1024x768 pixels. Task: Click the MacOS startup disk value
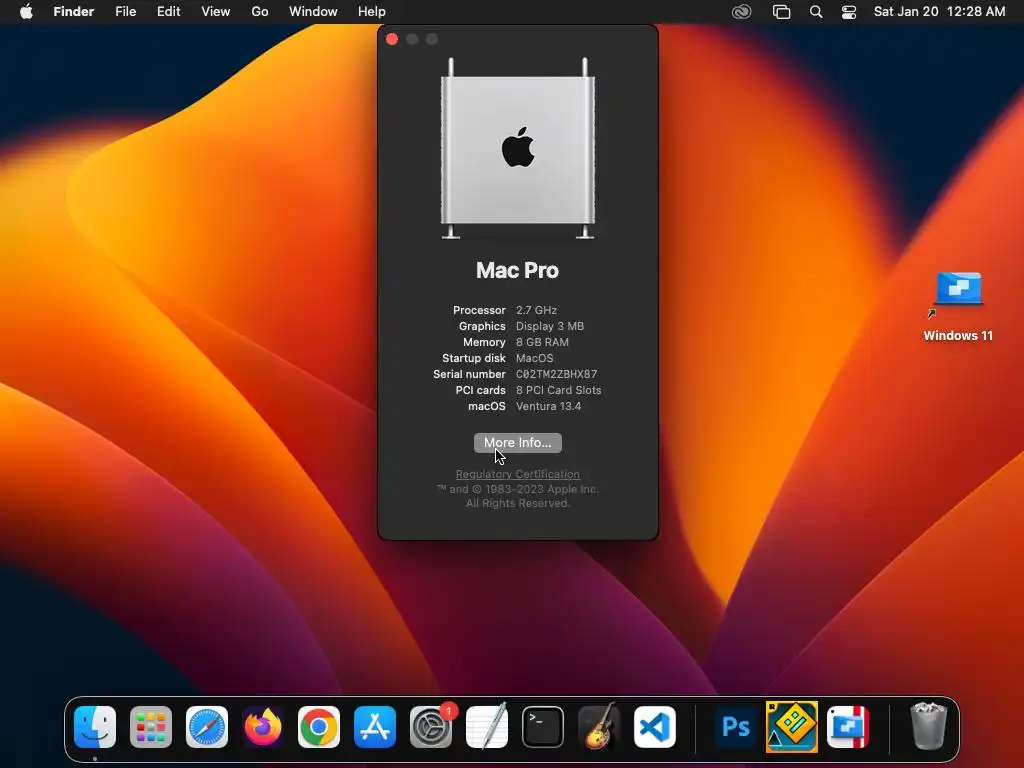tap(534, 358)
